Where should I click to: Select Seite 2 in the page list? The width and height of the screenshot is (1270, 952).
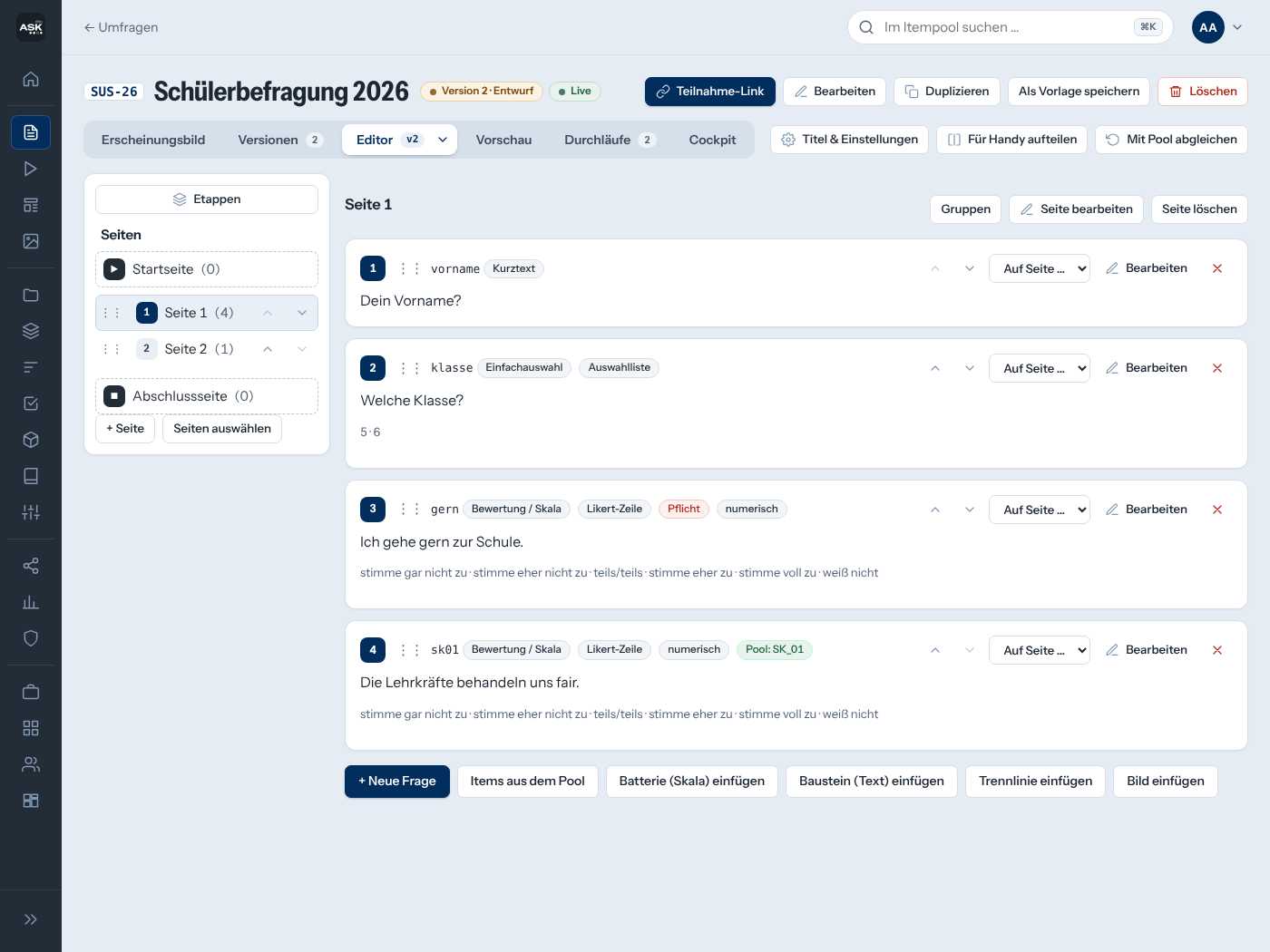coord(199,349)
